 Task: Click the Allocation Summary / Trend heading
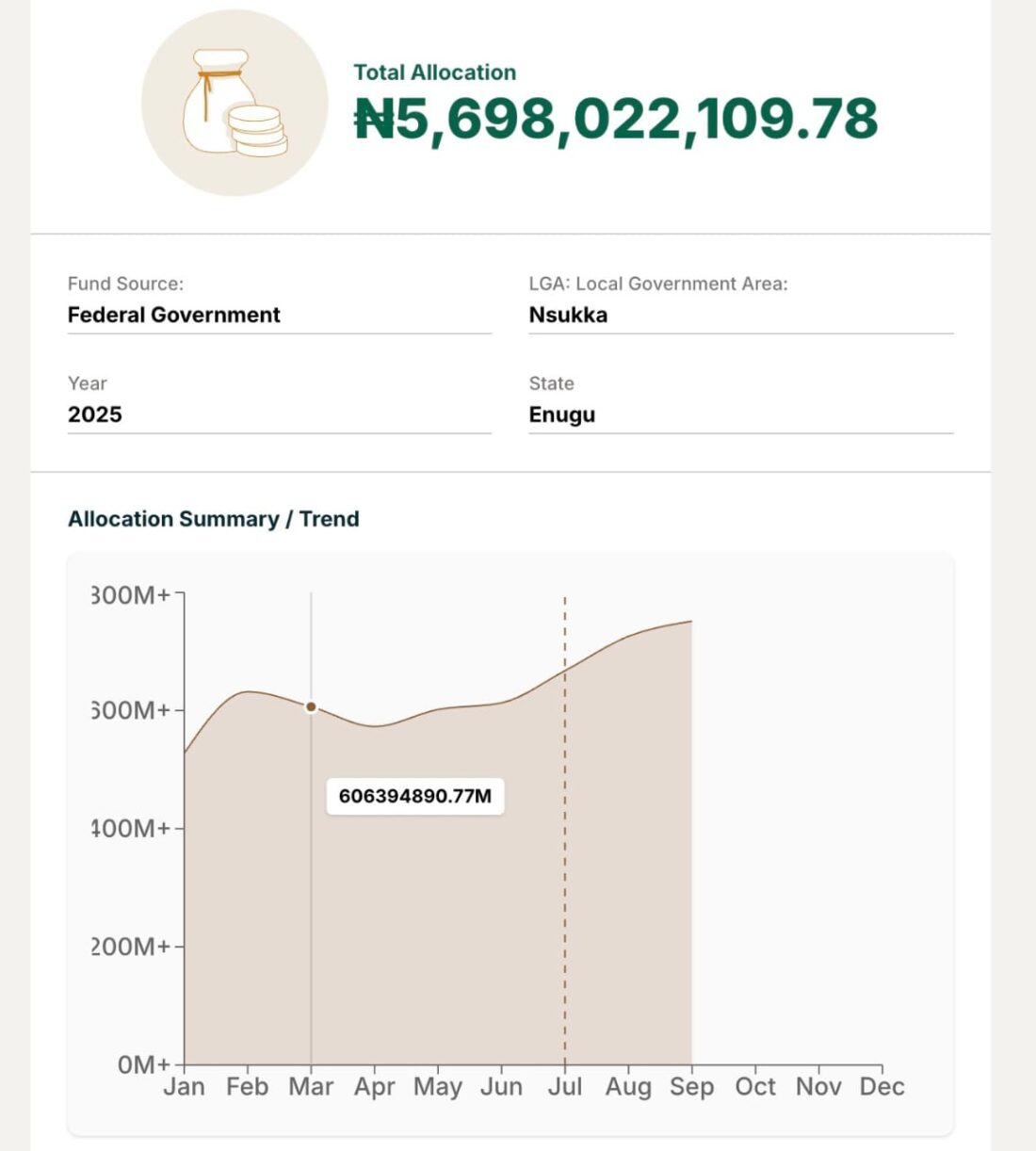click(214, 519)
